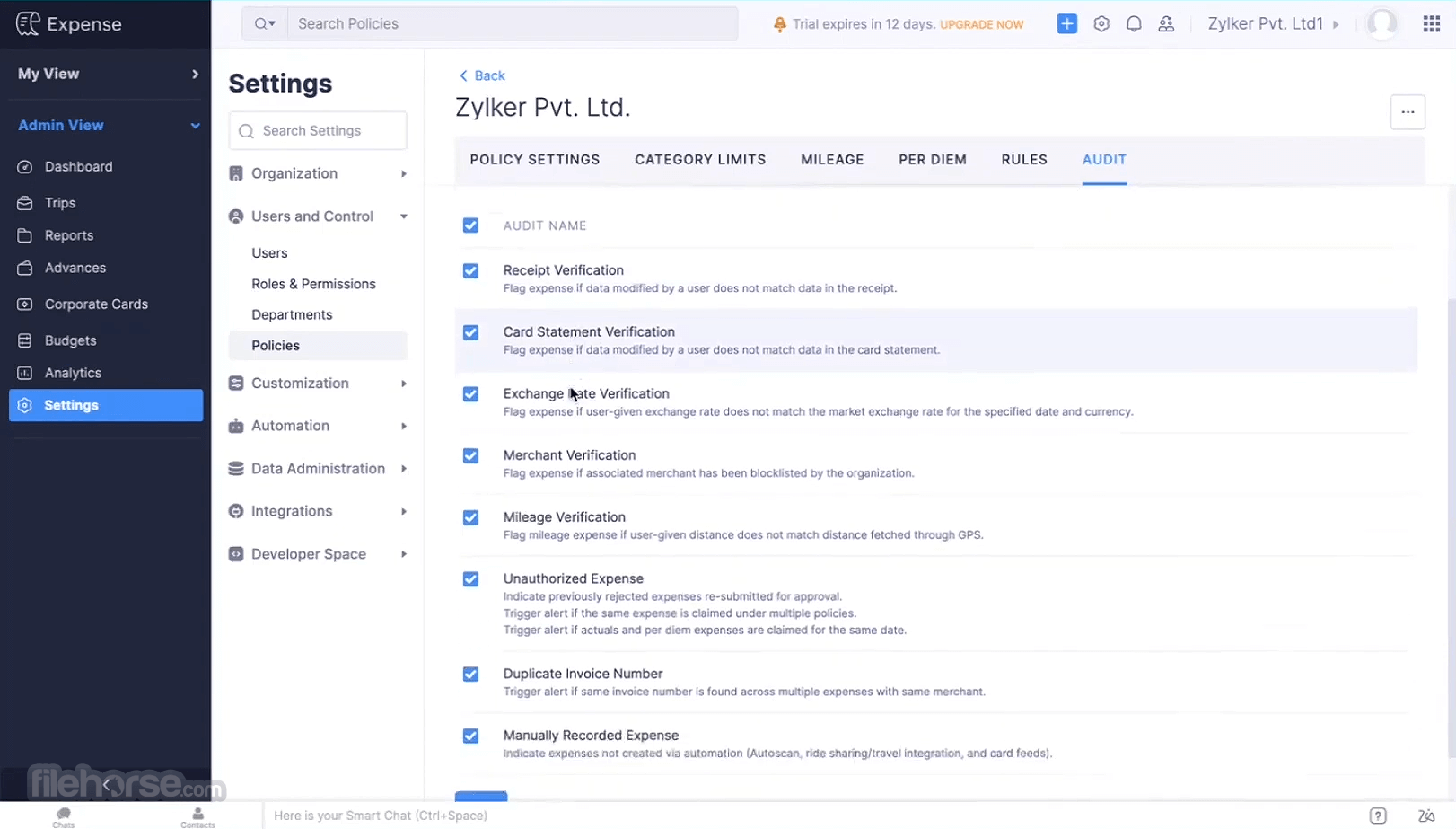Uncheck Manually Recorded Expense checkbox

tap(470, 736)
